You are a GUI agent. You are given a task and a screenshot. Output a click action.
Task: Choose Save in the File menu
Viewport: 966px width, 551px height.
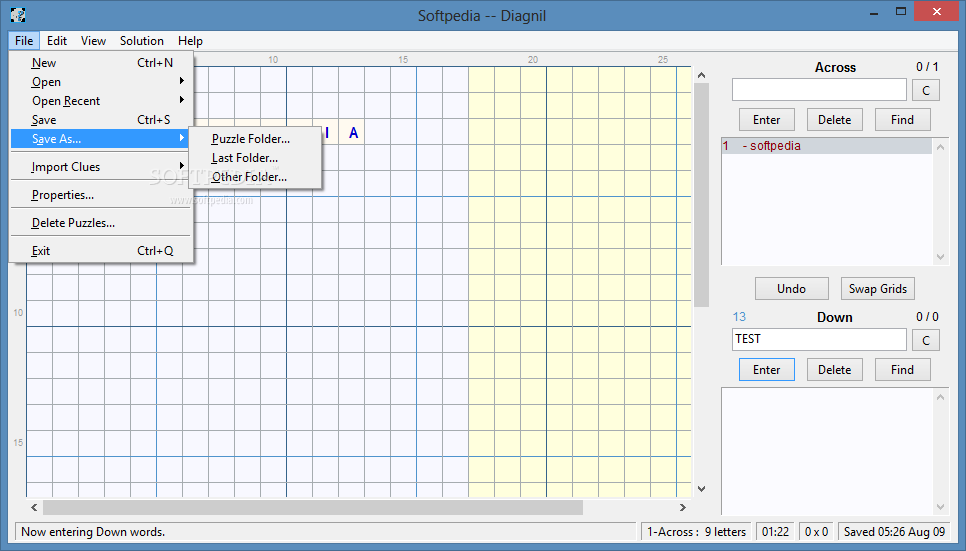point(102,120)
